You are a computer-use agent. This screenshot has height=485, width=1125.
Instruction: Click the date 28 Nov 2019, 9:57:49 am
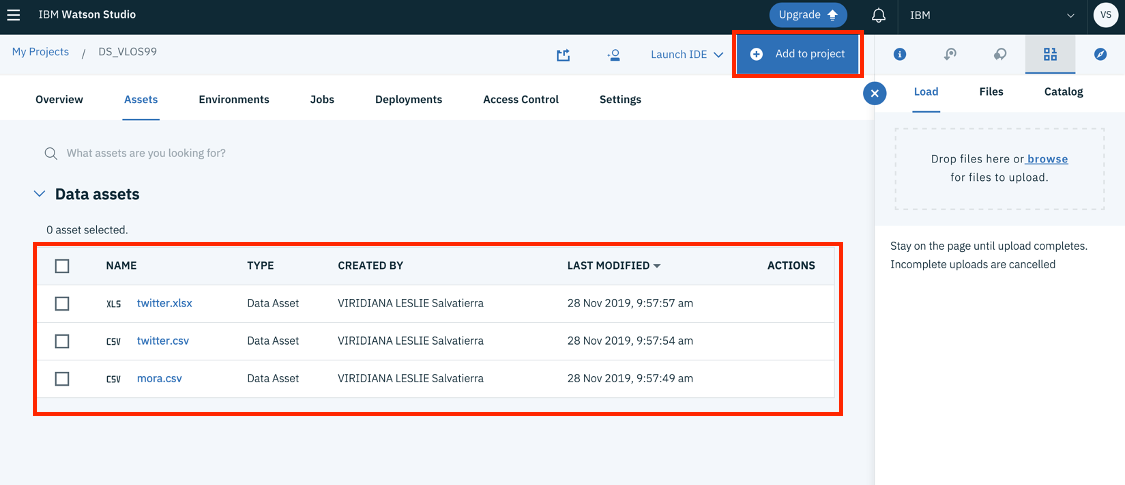[x=630, y=378]
